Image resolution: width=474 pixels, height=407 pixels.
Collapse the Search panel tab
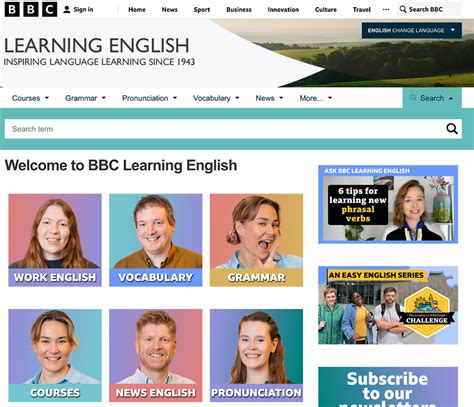click(x=432, y=98)
